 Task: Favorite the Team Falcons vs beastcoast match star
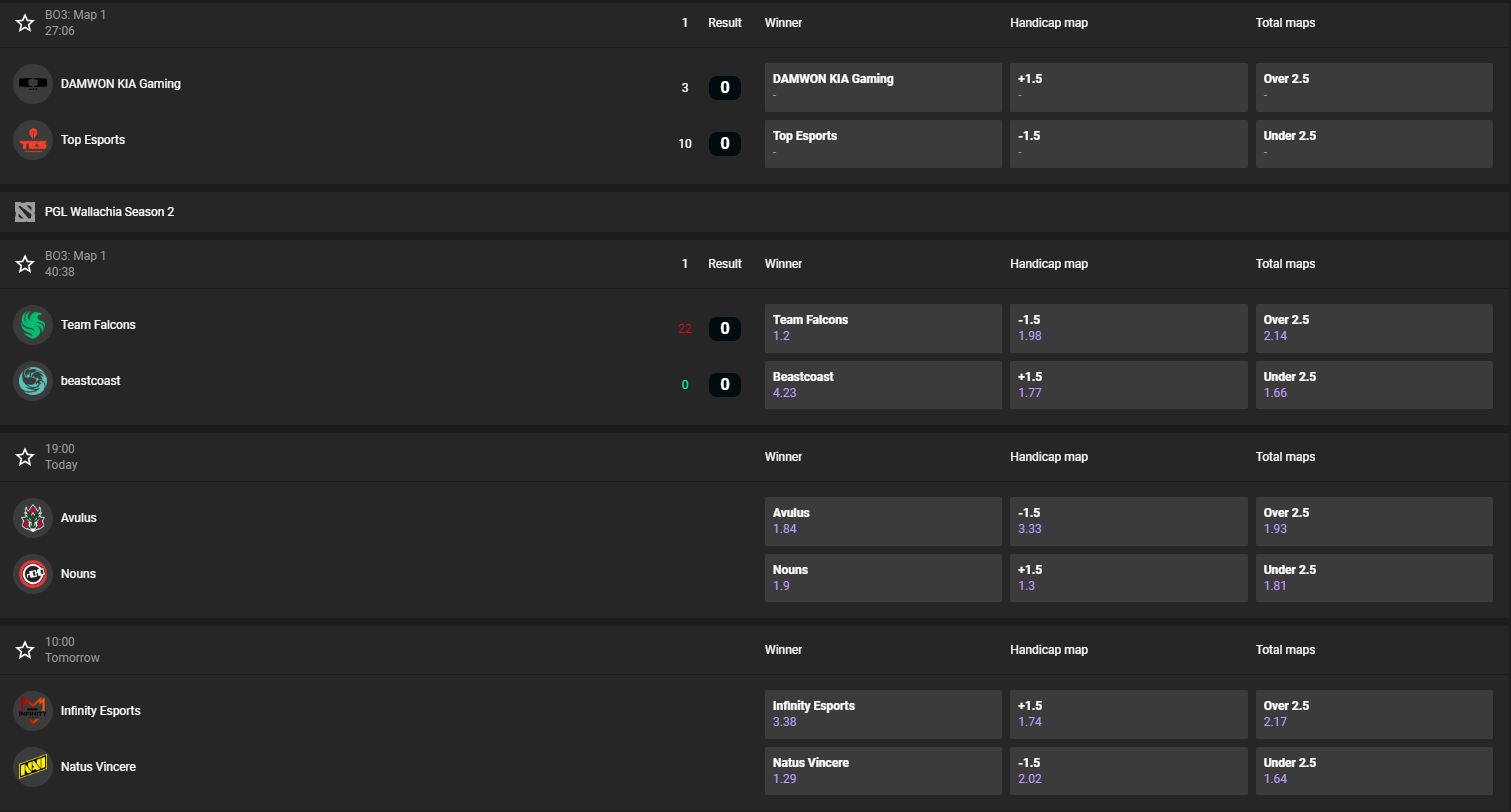click(25, 264)
